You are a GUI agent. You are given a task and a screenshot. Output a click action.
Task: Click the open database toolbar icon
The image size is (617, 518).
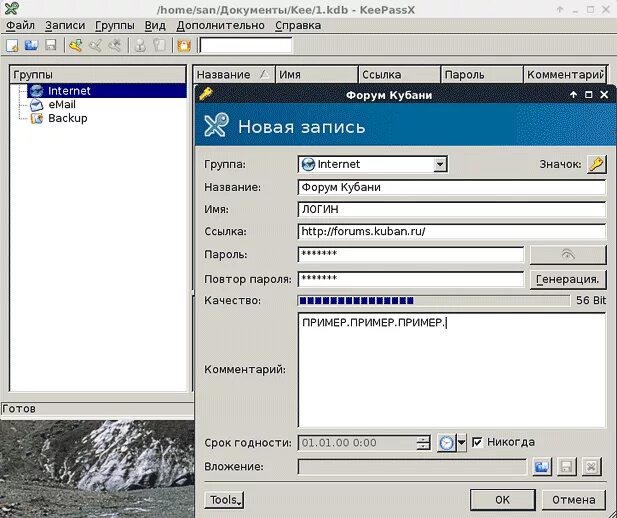[31, 46]
